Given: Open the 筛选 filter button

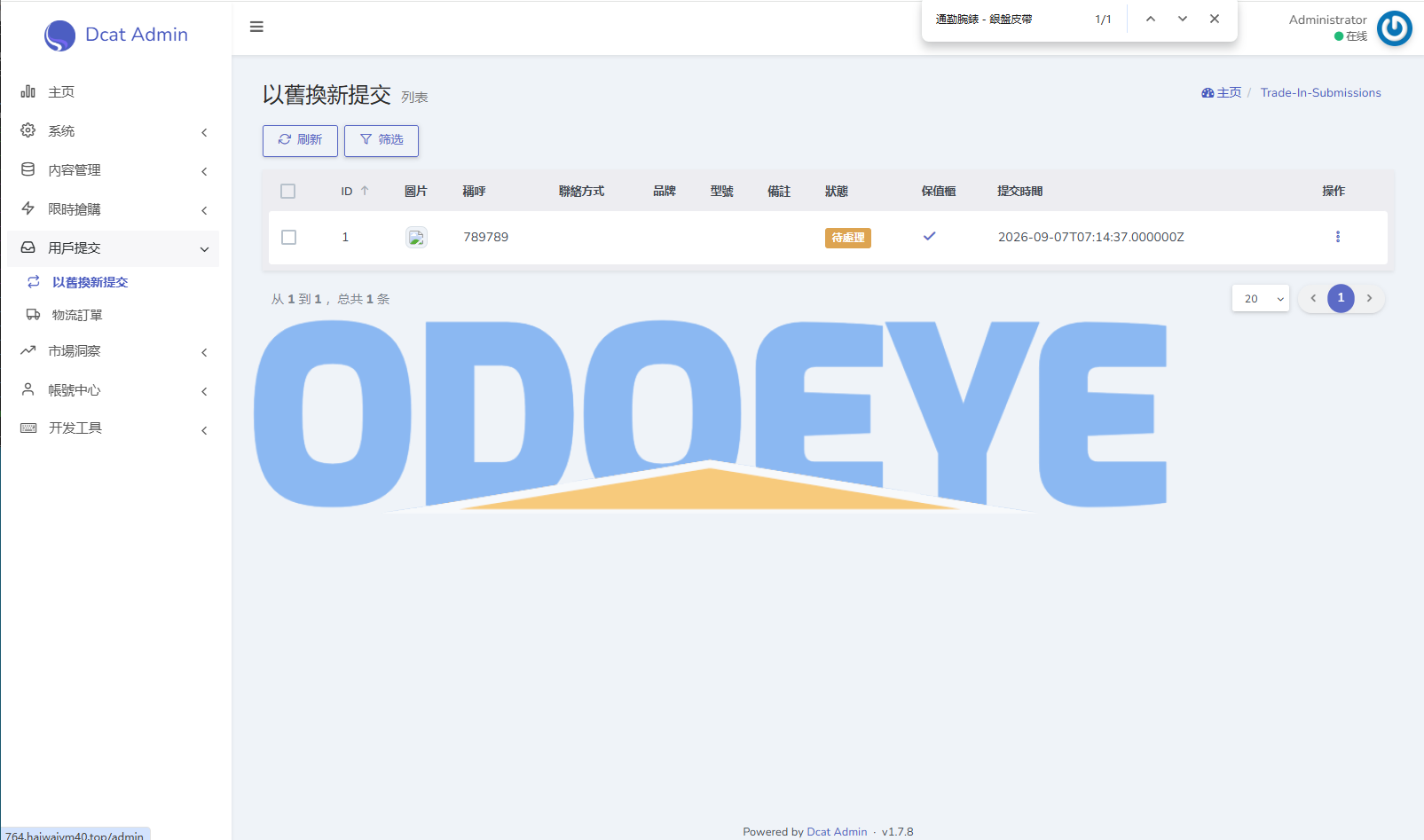Looking at the screenshot, I should point(382,140).
